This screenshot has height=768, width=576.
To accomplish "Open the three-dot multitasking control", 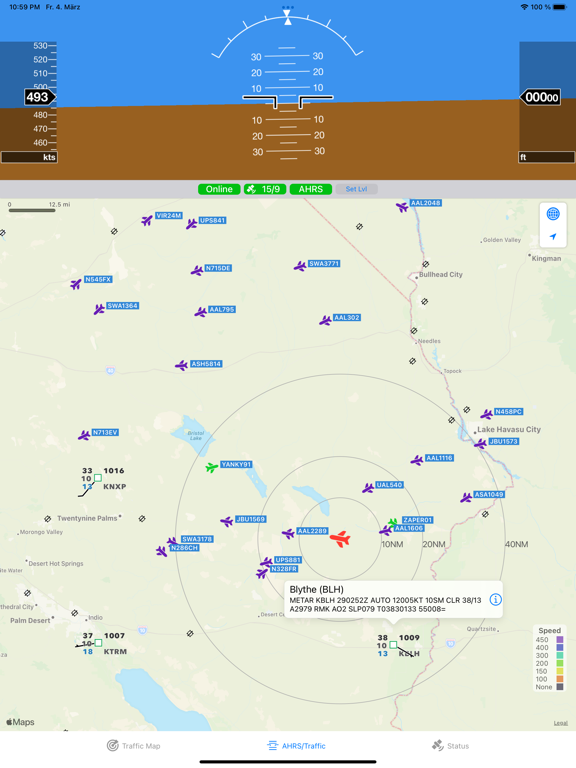I will click(288, 7).
